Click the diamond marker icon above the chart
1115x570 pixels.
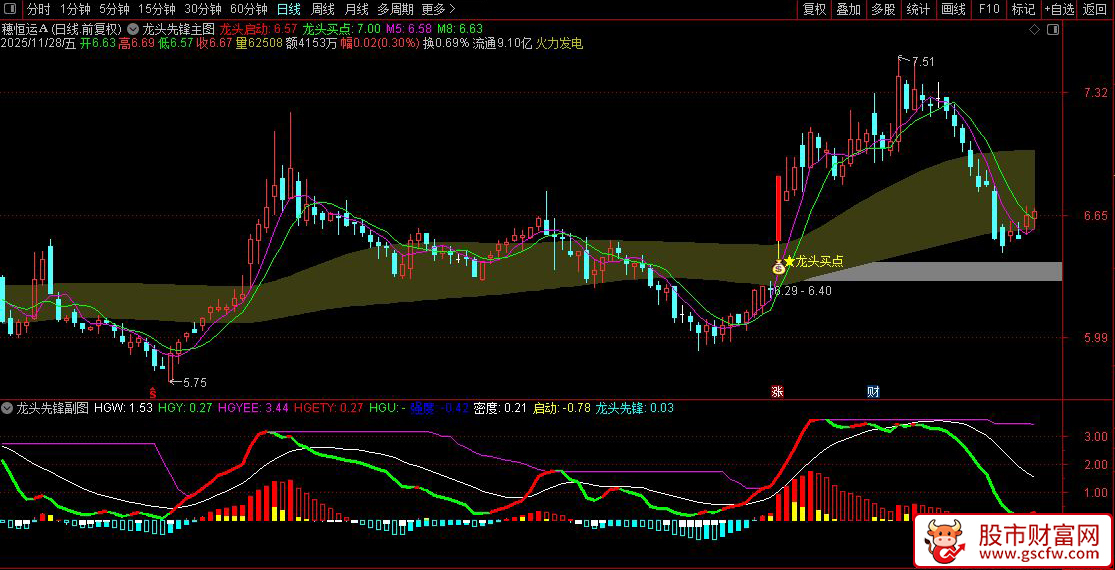coord(1035,30)
